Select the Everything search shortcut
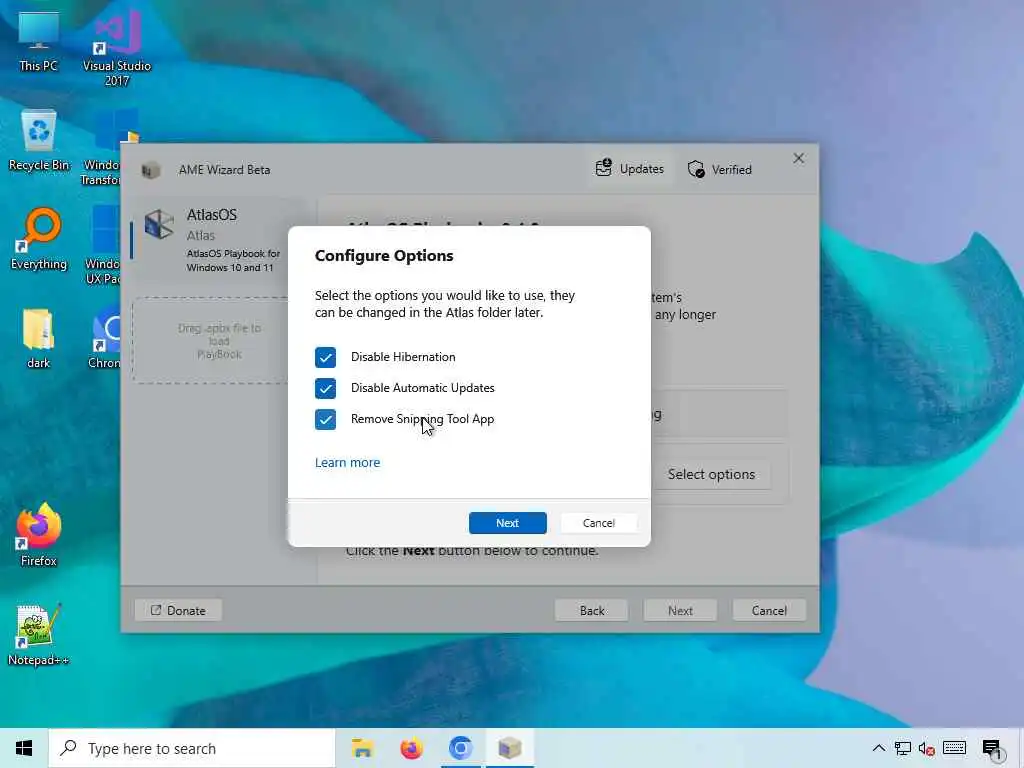This screenshot has height=768, width=1024. click(39, 240)
